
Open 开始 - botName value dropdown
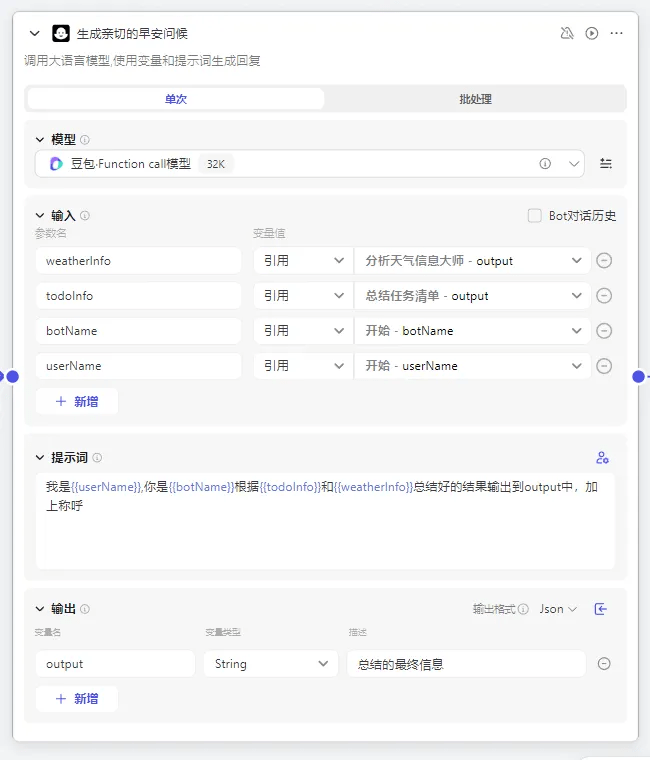pos(473,331)
